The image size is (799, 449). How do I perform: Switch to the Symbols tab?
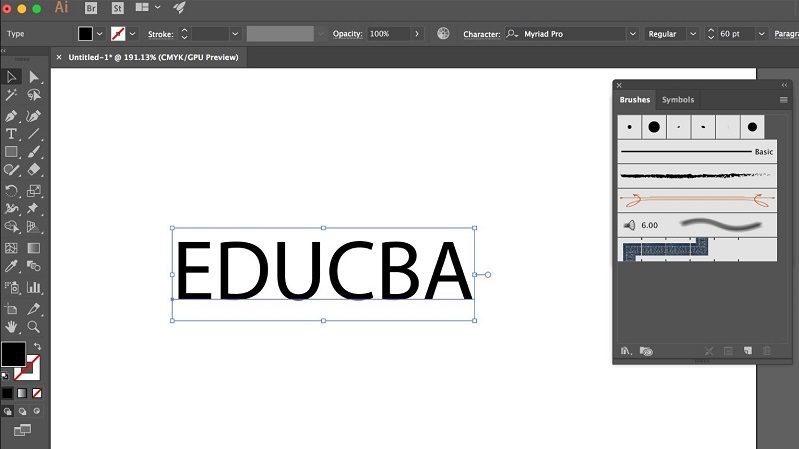(678, 100)
